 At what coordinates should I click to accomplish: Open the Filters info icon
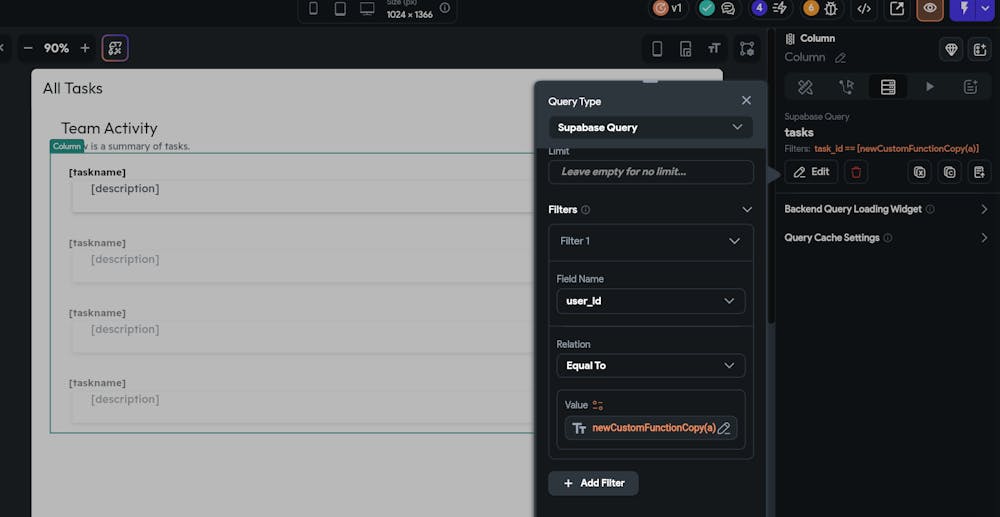[x=585, y=210]
